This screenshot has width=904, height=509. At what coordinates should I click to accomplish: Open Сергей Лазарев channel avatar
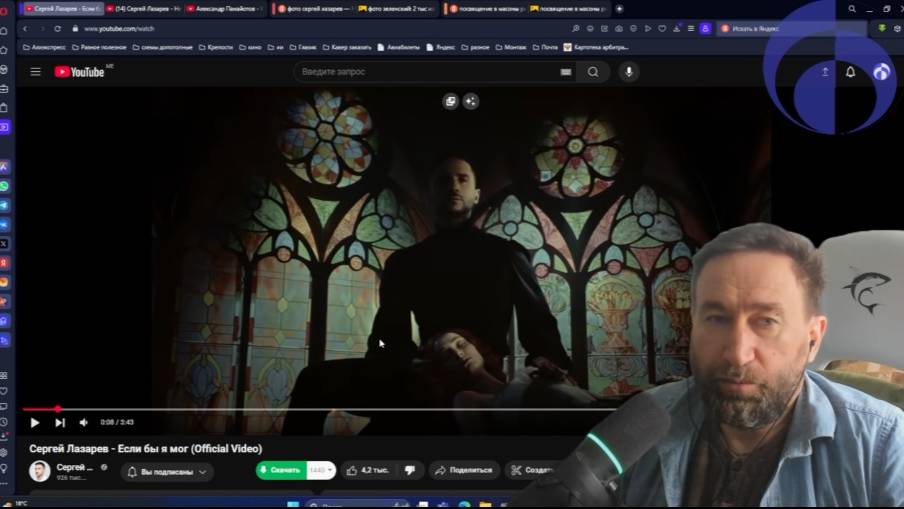[40, 471]
